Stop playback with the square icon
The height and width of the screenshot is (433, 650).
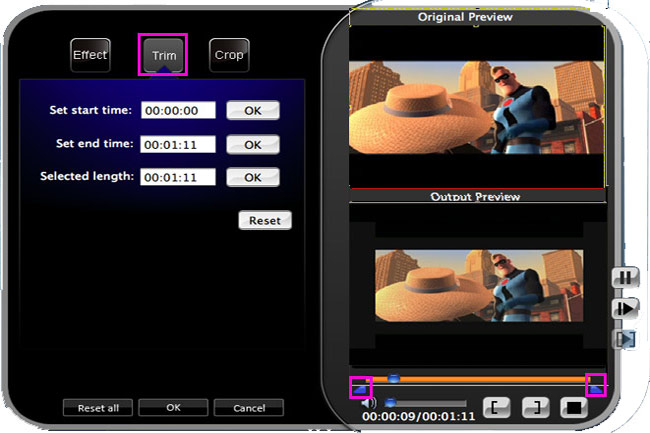574,408
